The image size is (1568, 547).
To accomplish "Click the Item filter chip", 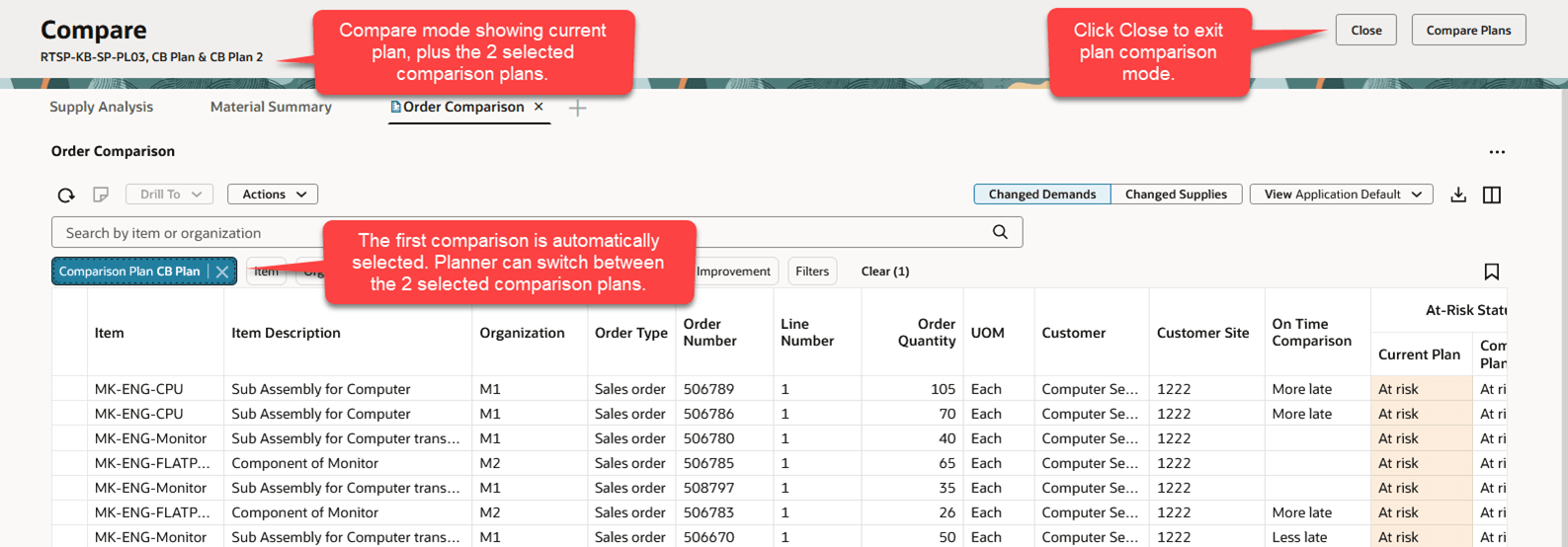I will click(266, 272).
